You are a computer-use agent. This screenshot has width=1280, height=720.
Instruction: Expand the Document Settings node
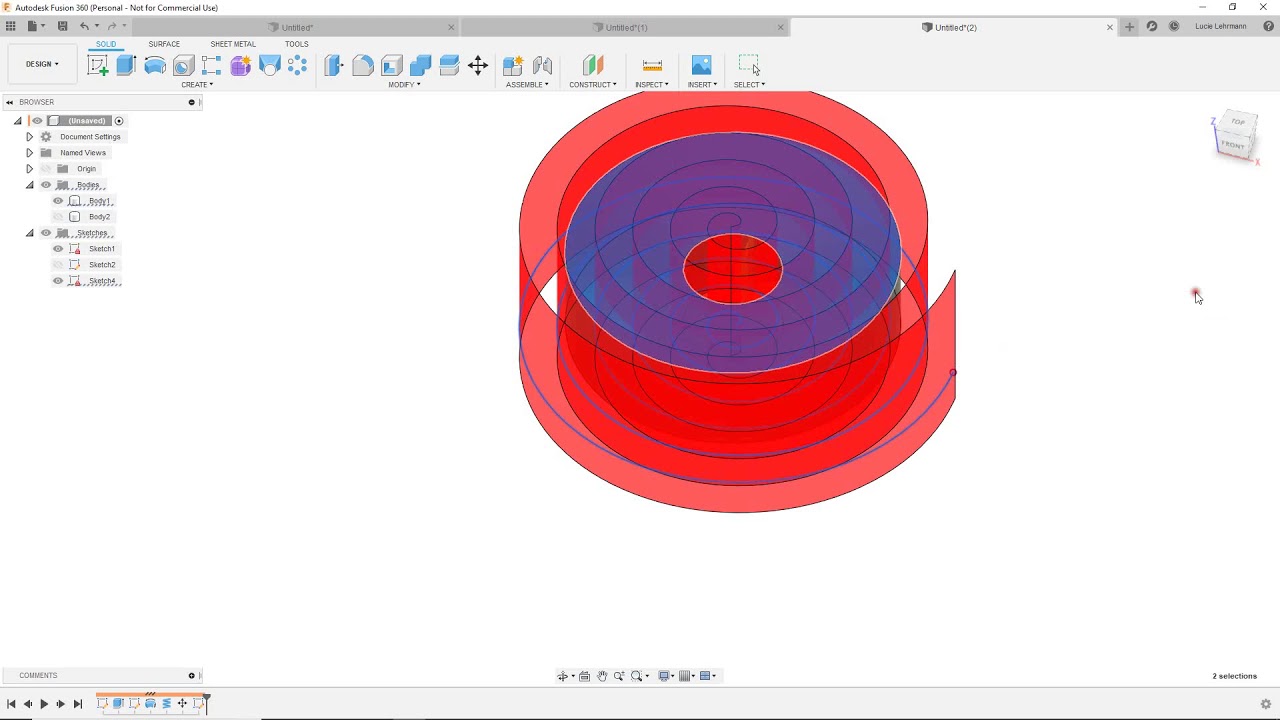[x=30, y=137]
